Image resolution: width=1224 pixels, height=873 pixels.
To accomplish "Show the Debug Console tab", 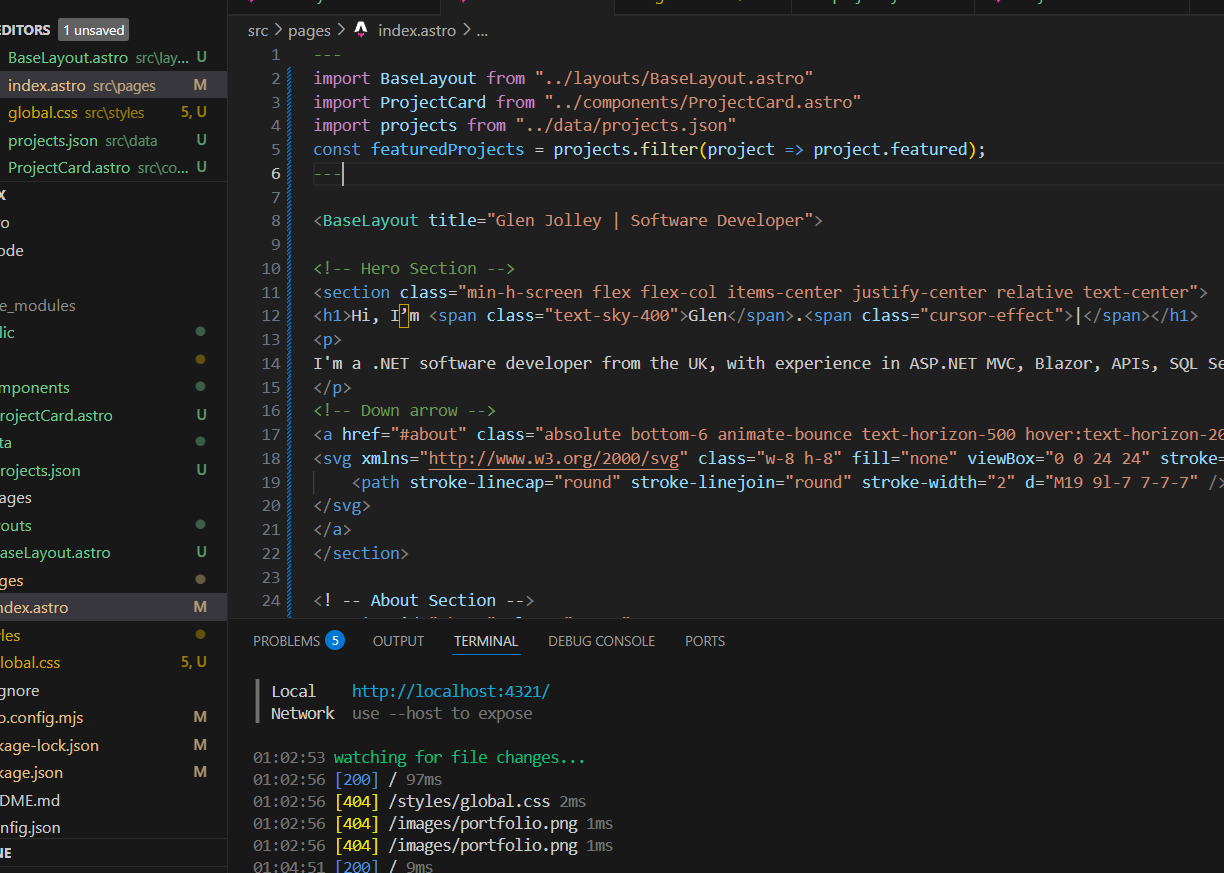I will tap(601, 641).
